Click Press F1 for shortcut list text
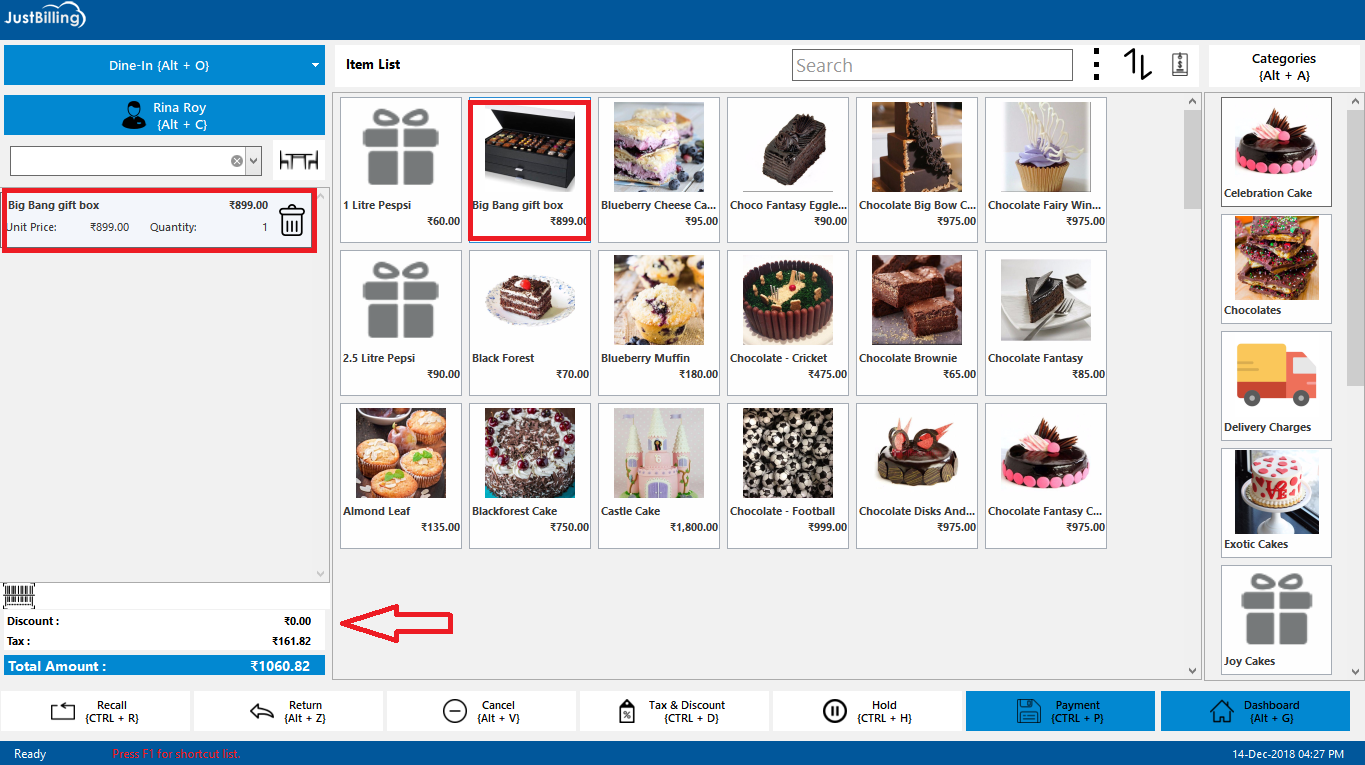The width and height of the screenshot is (1365, 765). (x=177, y=754)
